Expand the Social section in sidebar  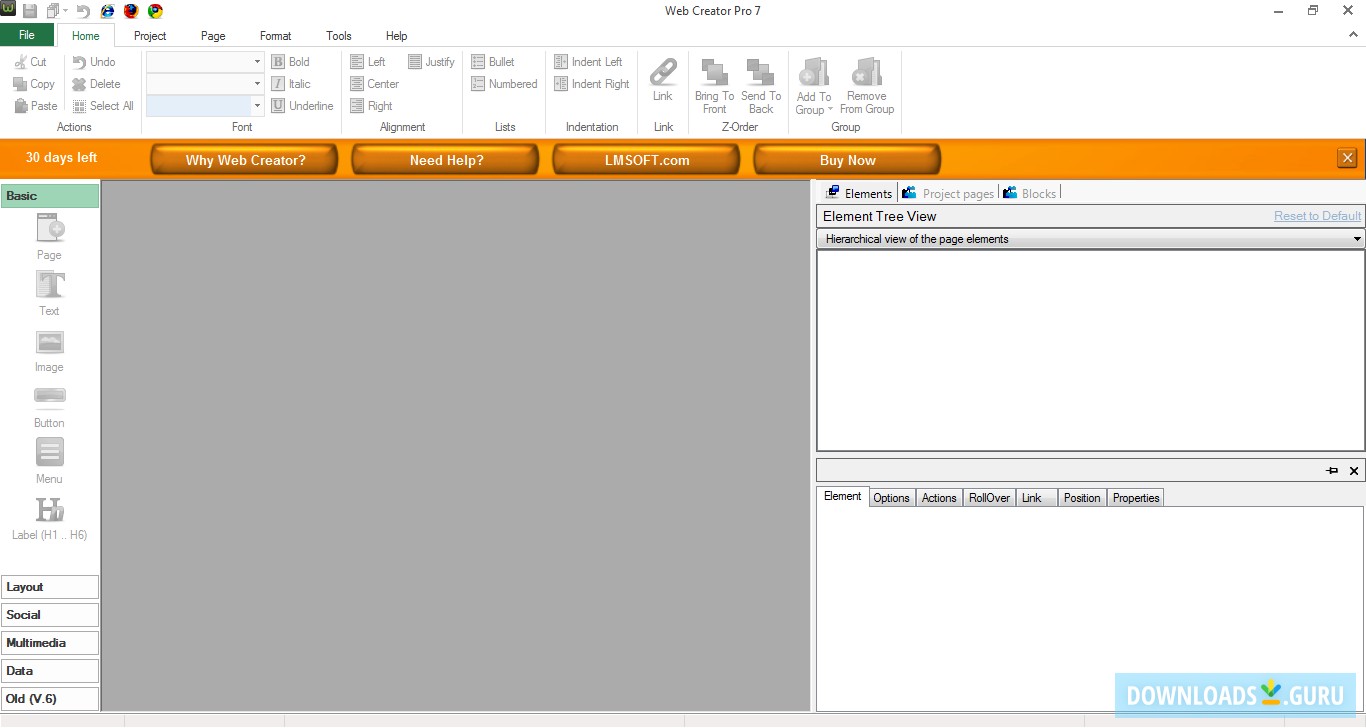(50, 615)
